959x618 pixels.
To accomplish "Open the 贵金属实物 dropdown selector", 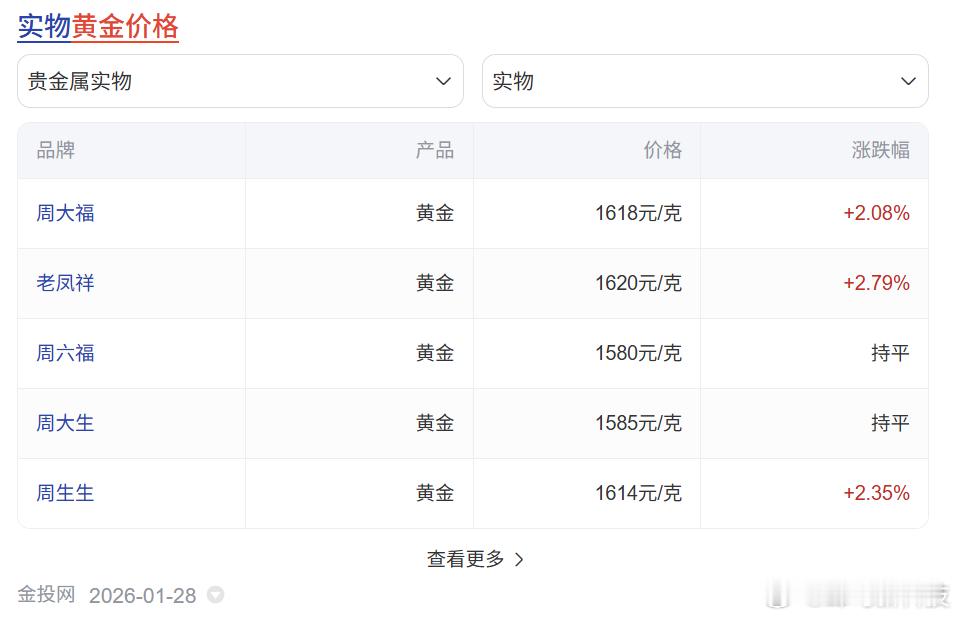I will point(240,81).
